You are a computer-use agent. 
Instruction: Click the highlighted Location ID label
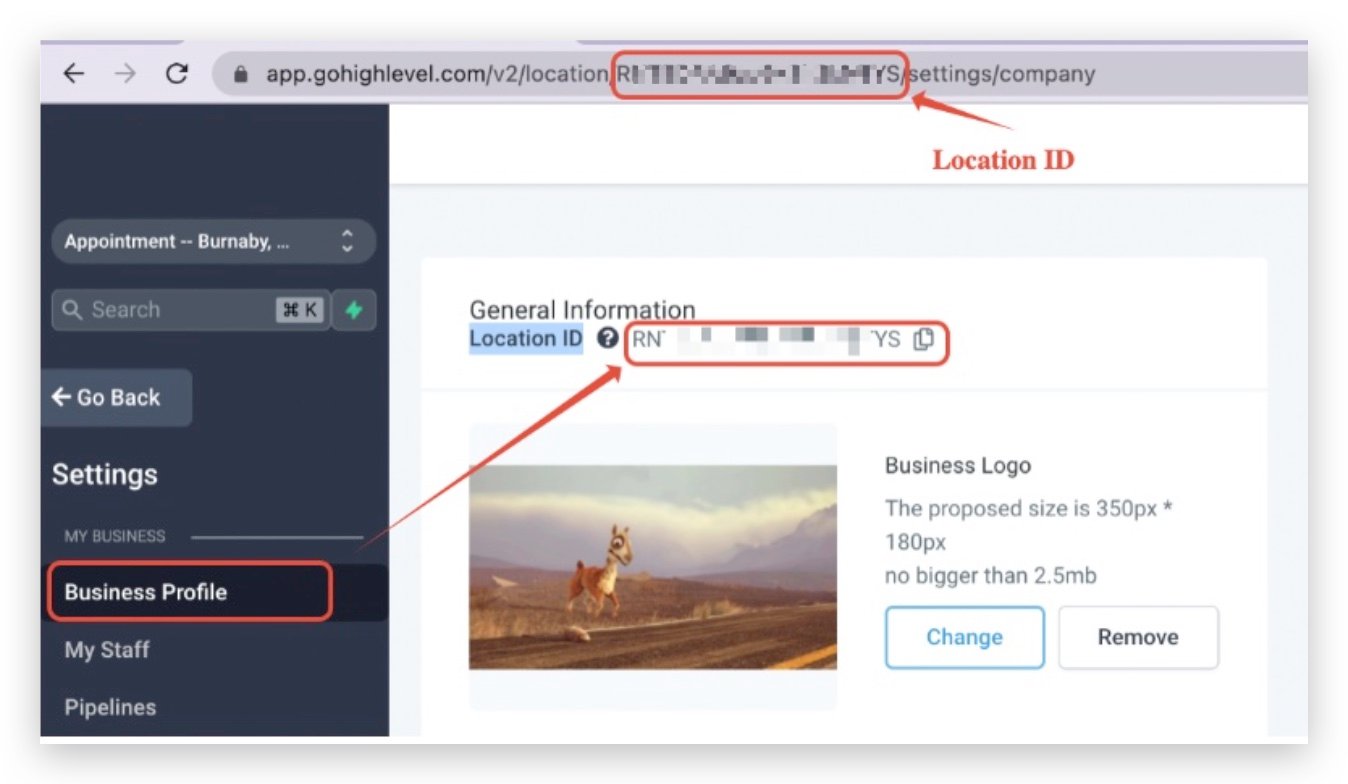(526, 339)
